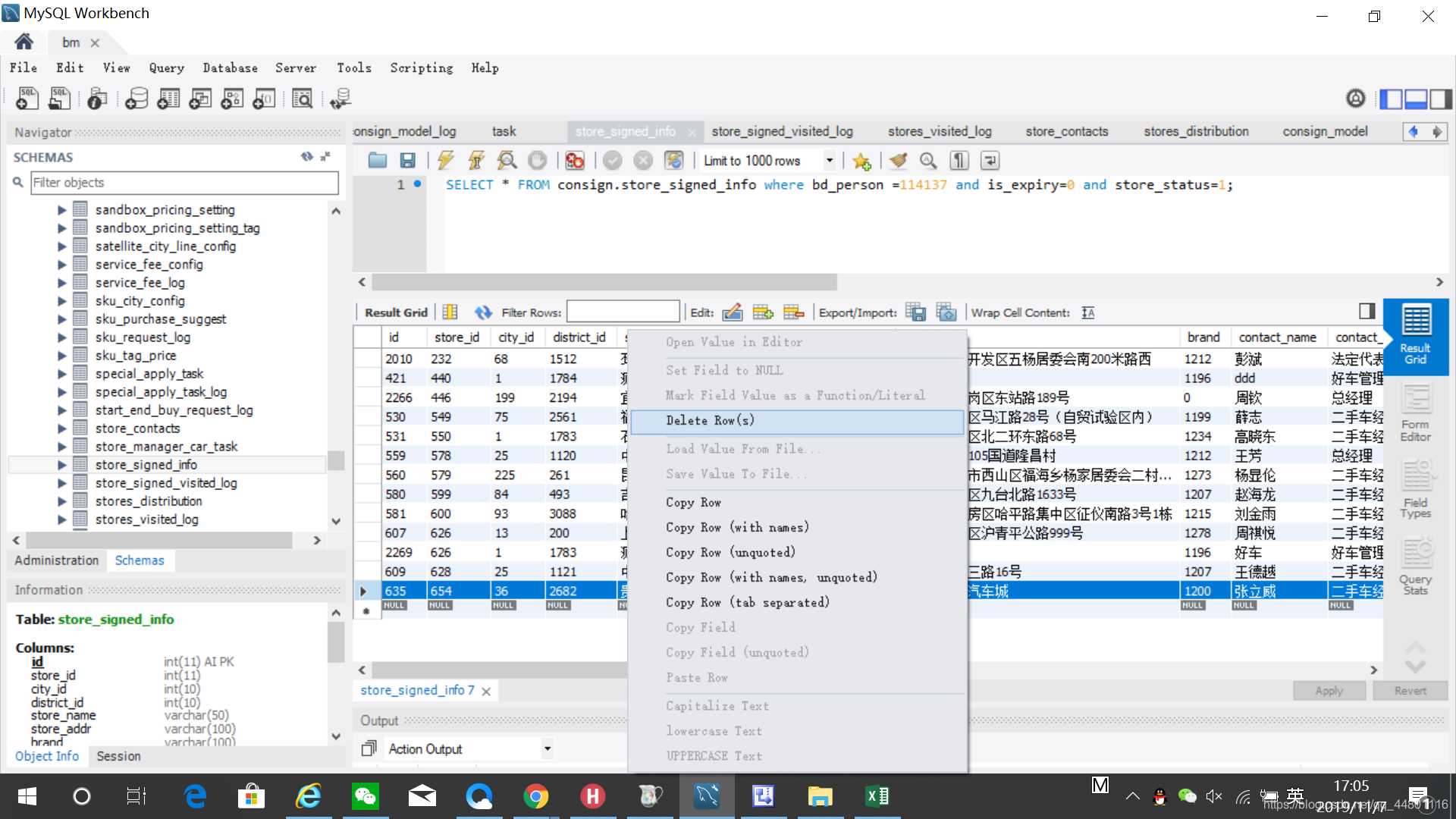Refresh the result grid data
The width and height of the screenshot is (1456, 819).
click(x=483, y=312)
